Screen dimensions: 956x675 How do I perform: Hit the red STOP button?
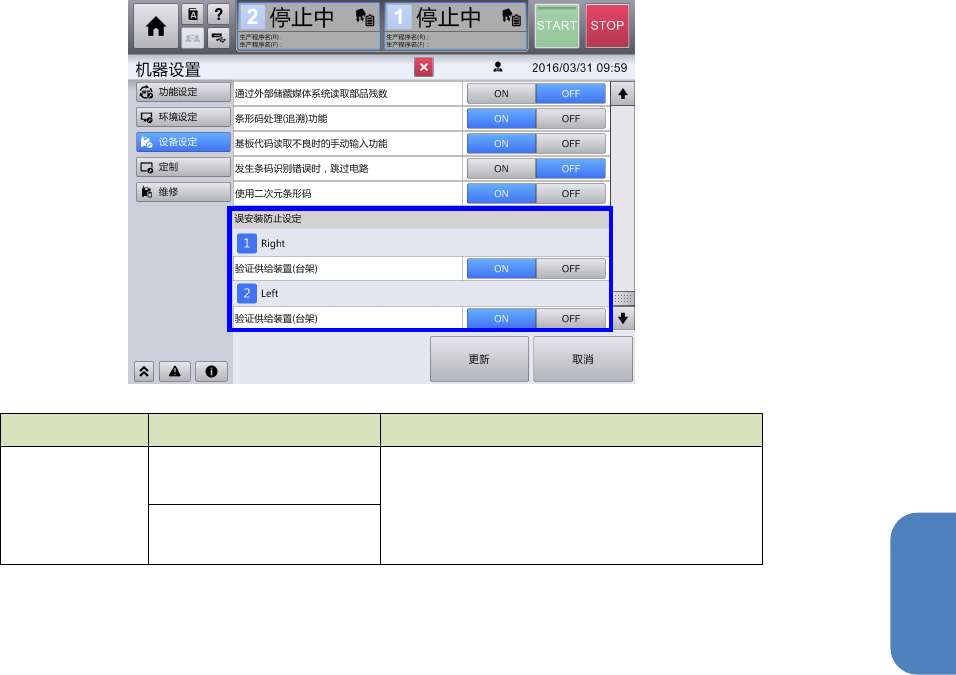point(607,26)
